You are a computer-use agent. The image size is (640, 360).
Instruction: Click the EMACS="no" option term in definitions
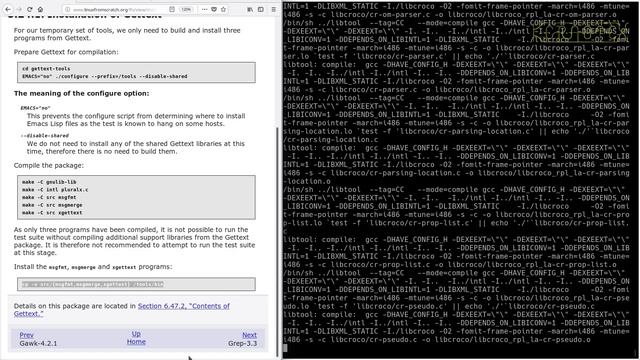[35, 108]
